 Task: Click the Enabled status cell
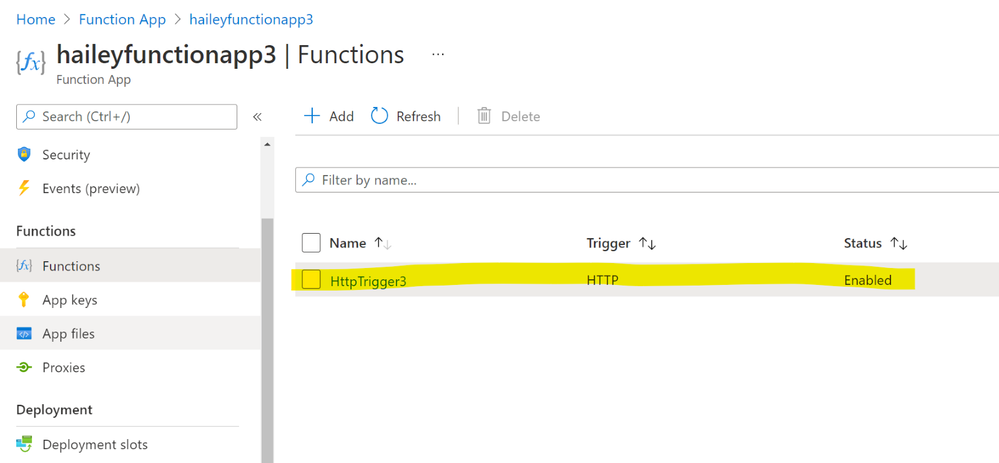pyautogui.click(x=868, y=280)
